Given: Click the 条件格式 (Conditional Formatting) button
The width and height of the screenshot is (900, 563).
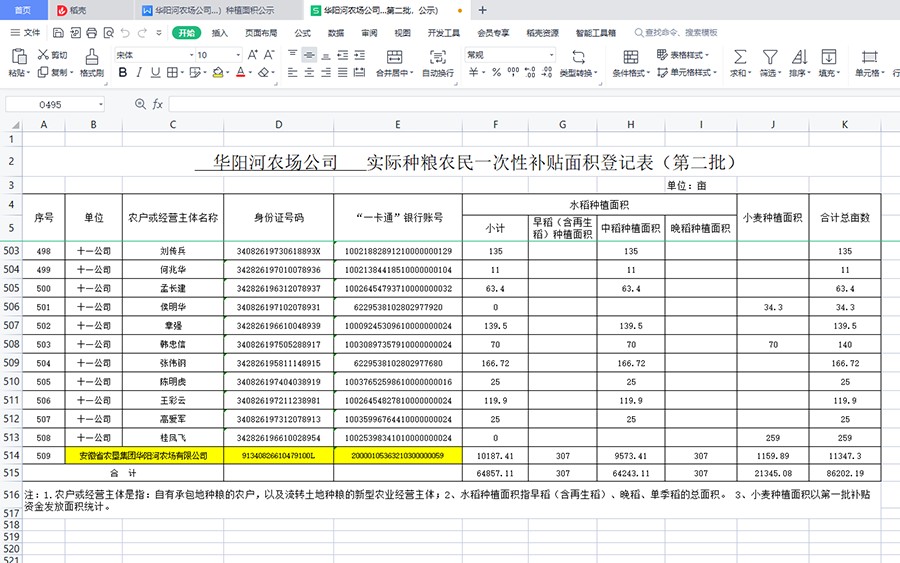Looking at the screenshot, I should pyautogui.click(x=630, y=64).
